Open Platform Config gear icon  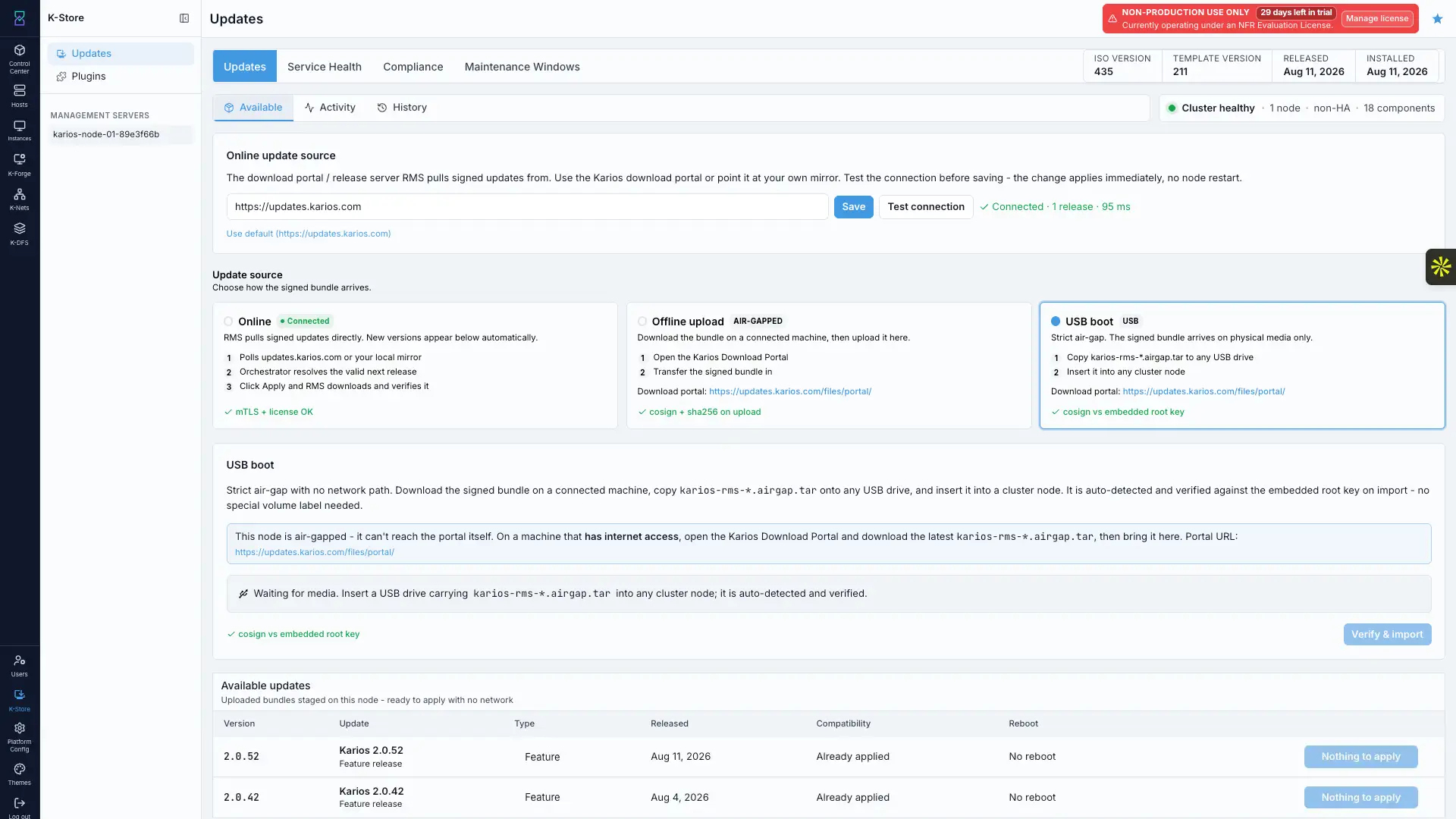tap(20, 736)
